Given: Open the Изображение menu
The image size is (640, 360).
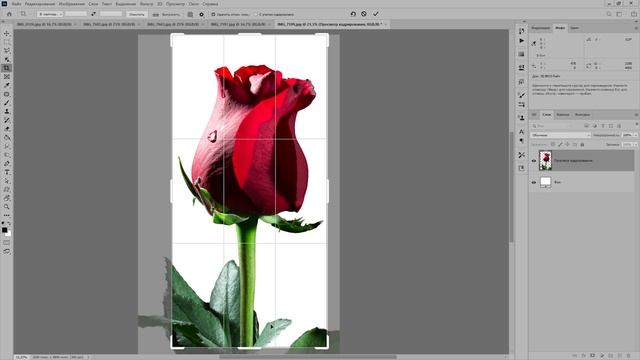Looking at the screenshot, I should (72, 4).
